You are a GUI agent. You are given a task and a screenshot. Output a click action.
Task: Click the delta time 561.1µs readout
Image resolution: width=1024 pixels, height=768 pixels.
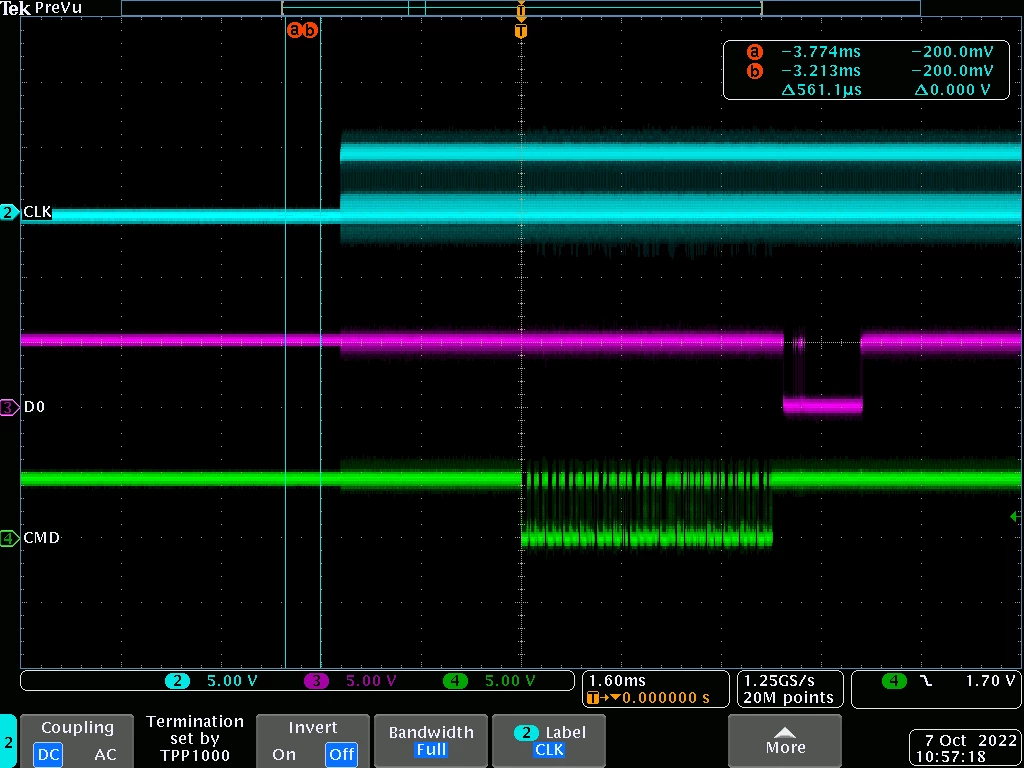click(821, 89)
